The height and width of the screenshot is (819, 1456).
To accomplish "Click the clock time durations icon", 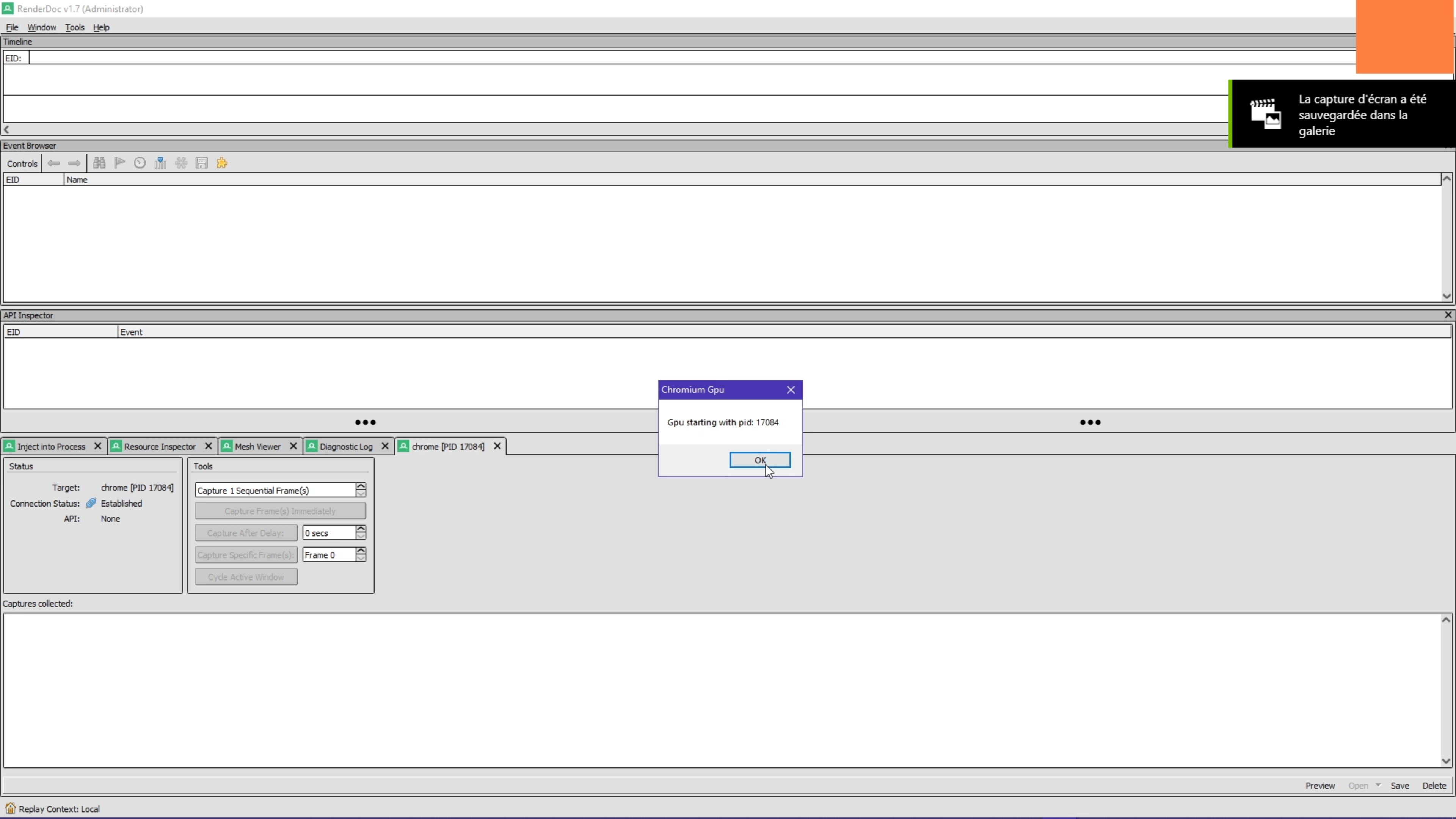I will coord(140,163).
